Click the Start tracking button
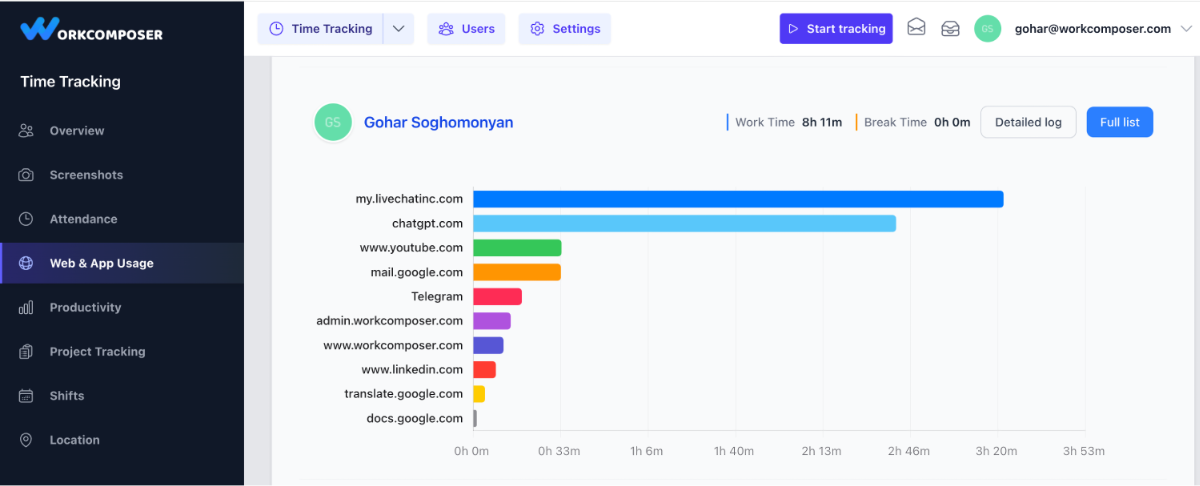Viewport: 1200px width, 486px height. tap(836, 29)
